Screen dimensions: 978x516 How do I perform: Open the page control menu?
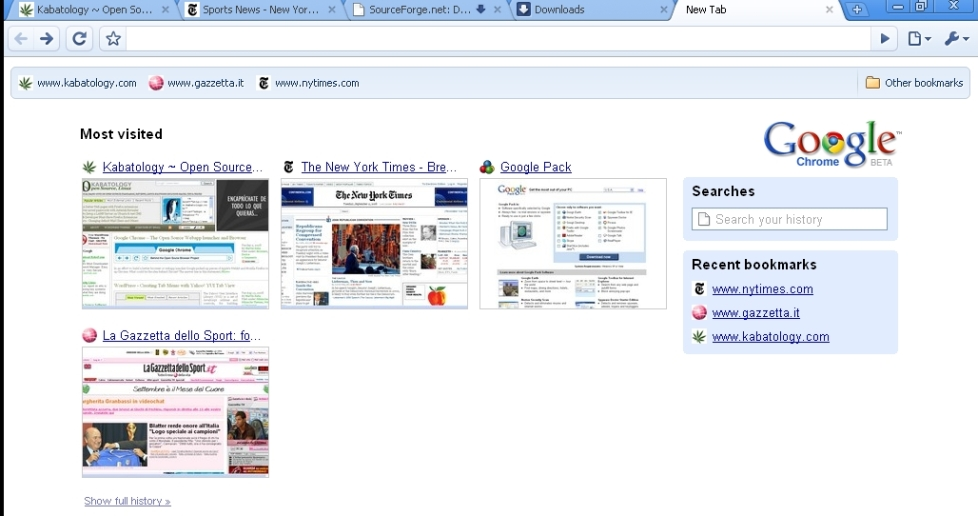point(919,39)
